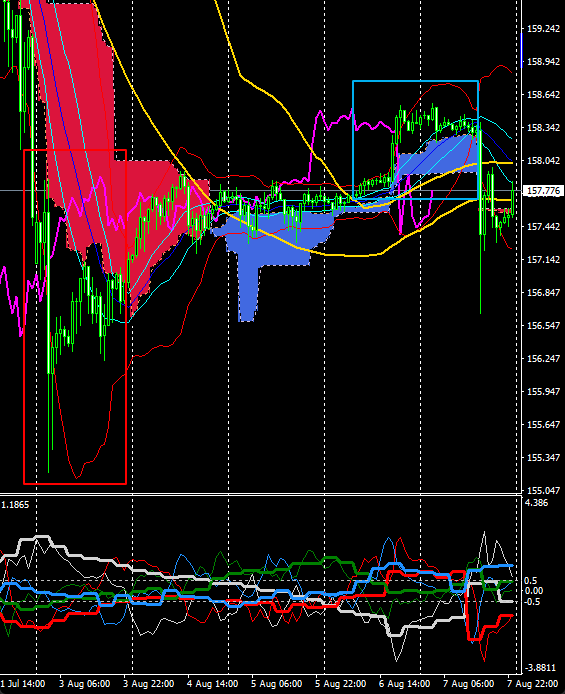Image resolution: width=565 pixels, height=694 pixels.
Task: Click the current price label 157.776
Action: 542,191
